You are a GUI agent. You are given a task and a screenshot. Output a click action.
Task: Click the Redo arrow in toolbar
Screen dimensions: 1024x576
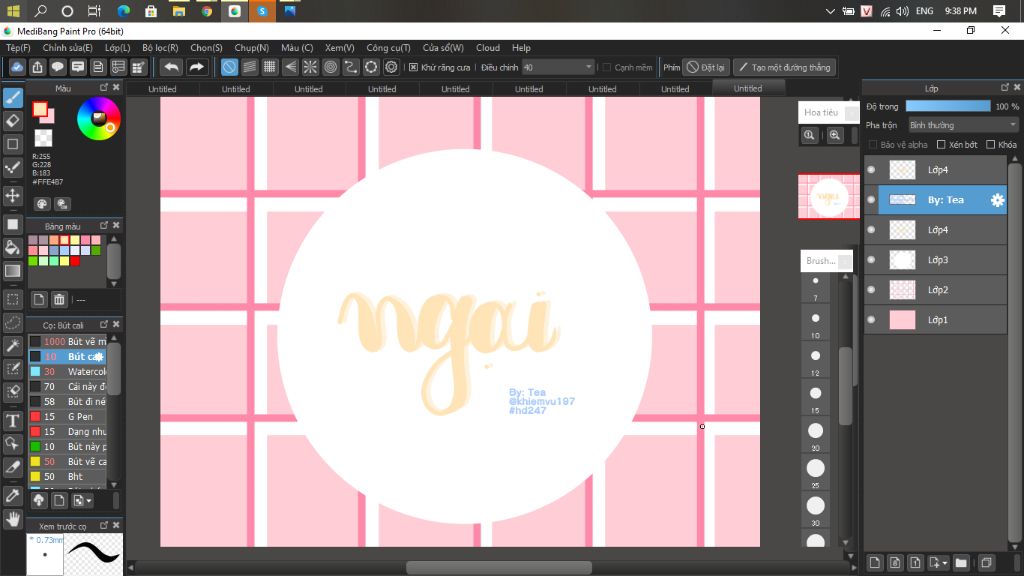[x=197, y=67]
